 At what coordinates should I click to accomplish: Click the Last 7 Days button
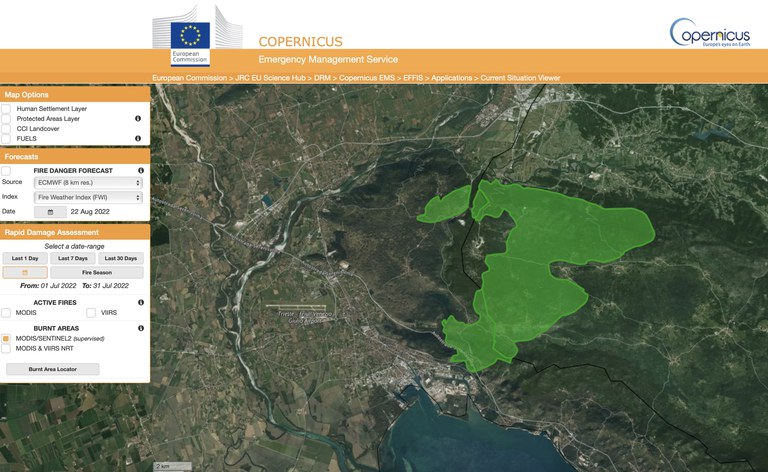[75, 258]
